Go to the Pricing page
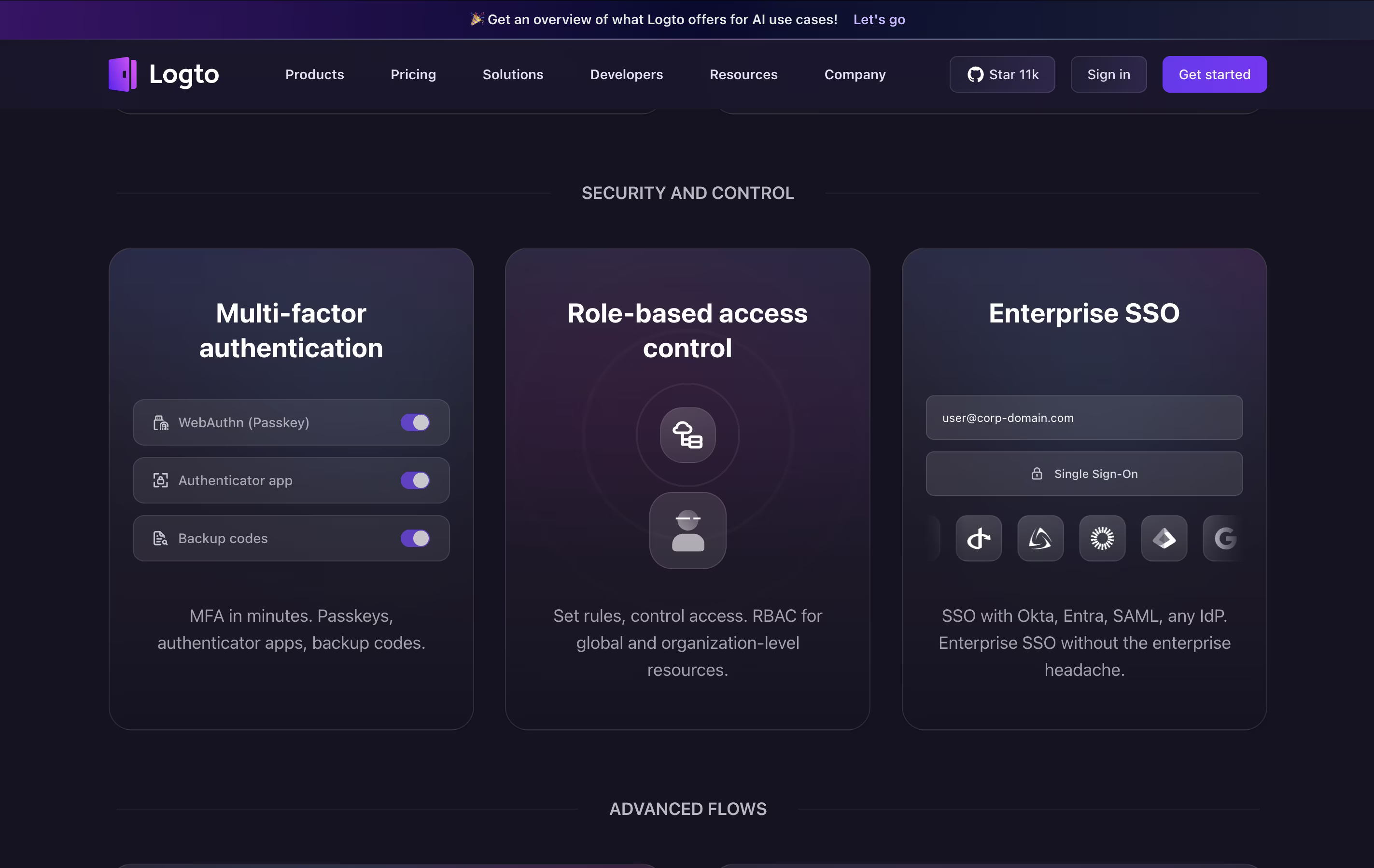1374x868 pixels. pyautogui.click(x=413, y=74)
